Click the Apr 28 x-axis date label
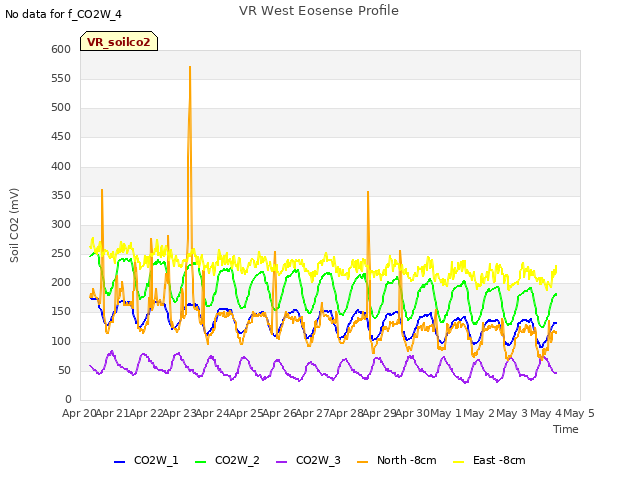The image size is (640, 480). pyautogui.click(x=346, y=413)
